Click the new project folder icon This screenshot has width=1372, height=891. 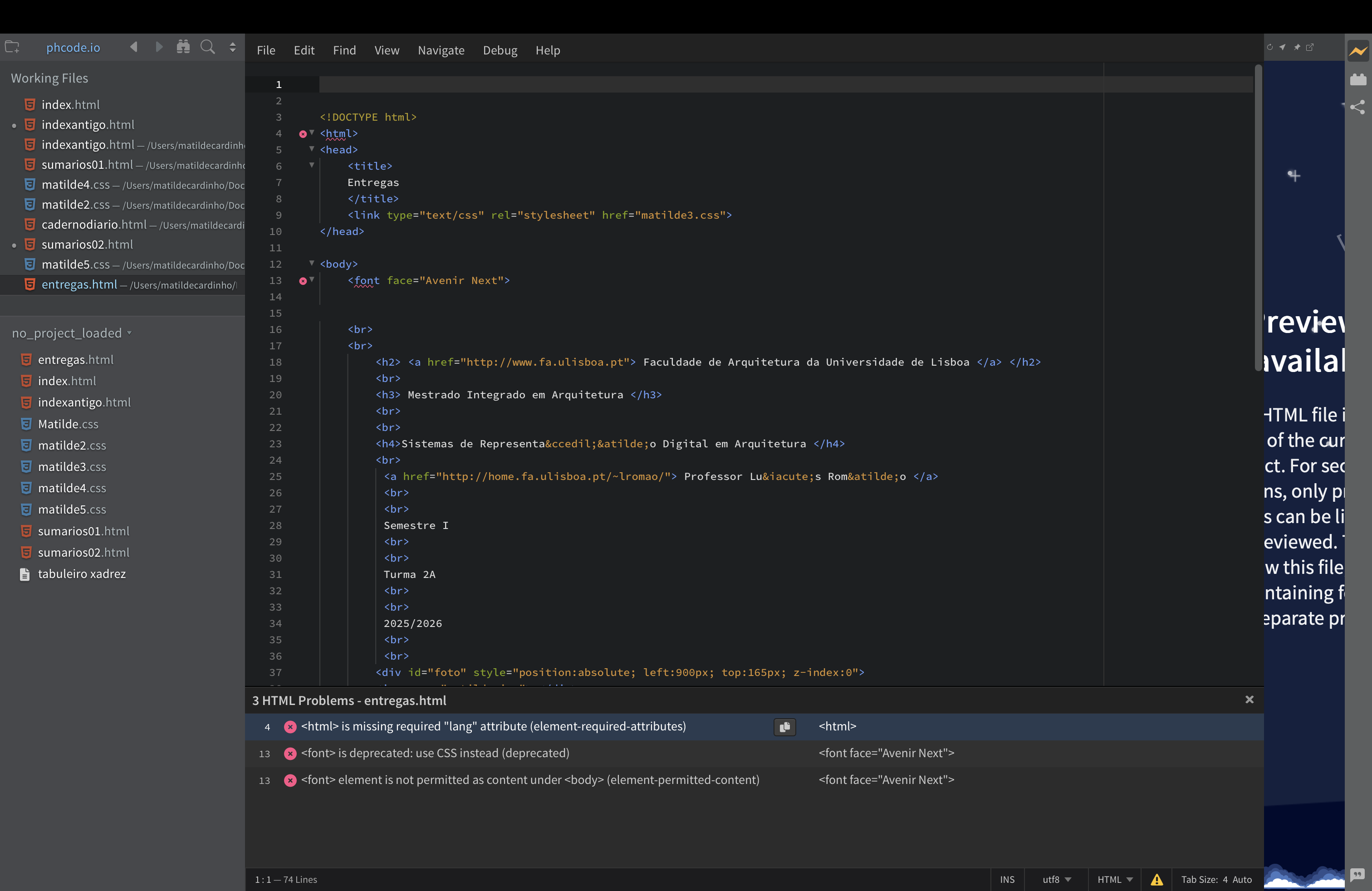[12, 47]
